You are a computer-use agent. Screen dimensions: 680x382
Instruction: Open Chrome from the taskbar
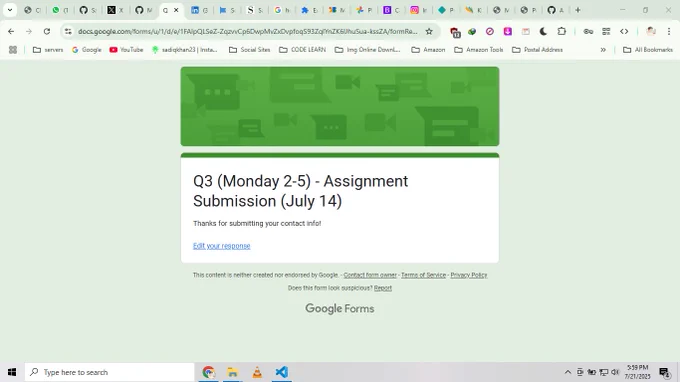point(209,372)
